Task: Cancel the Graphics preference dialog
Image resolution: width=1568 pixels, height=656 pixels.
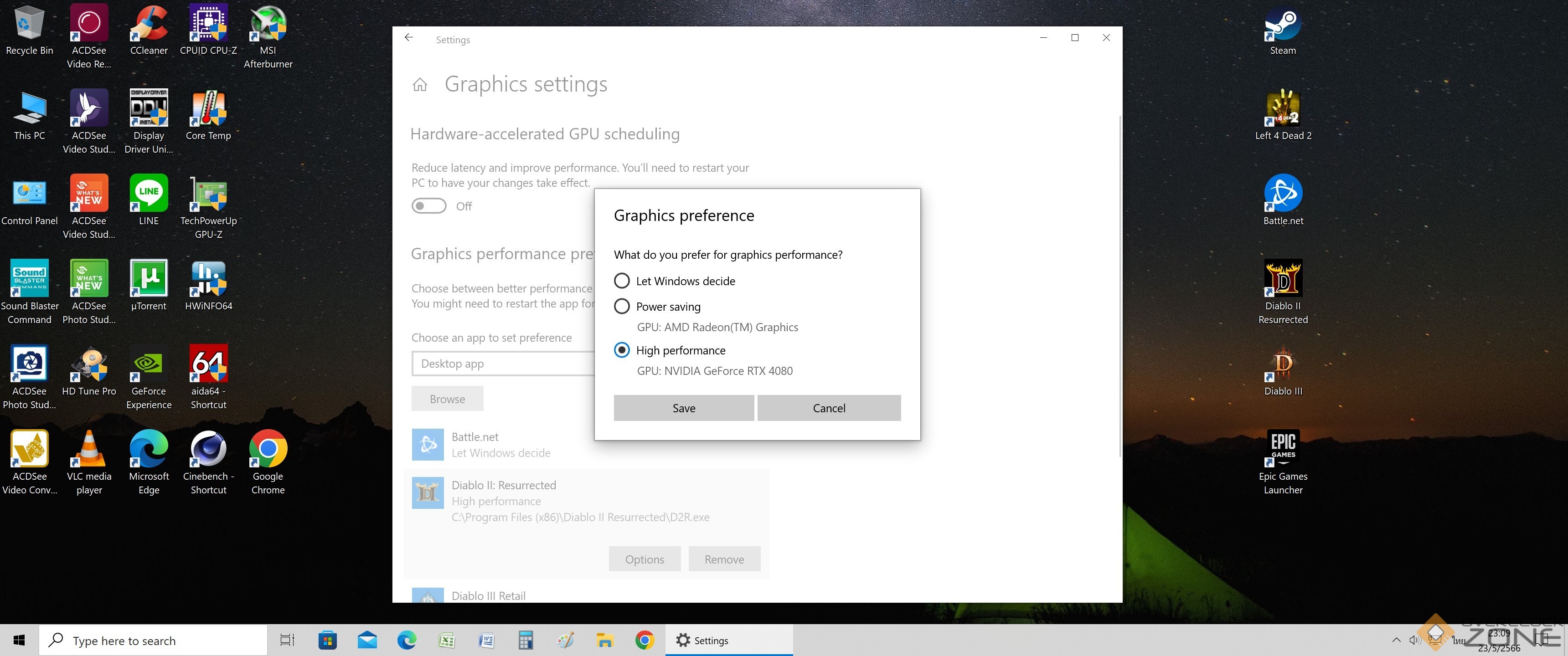Action: [829, 408]
